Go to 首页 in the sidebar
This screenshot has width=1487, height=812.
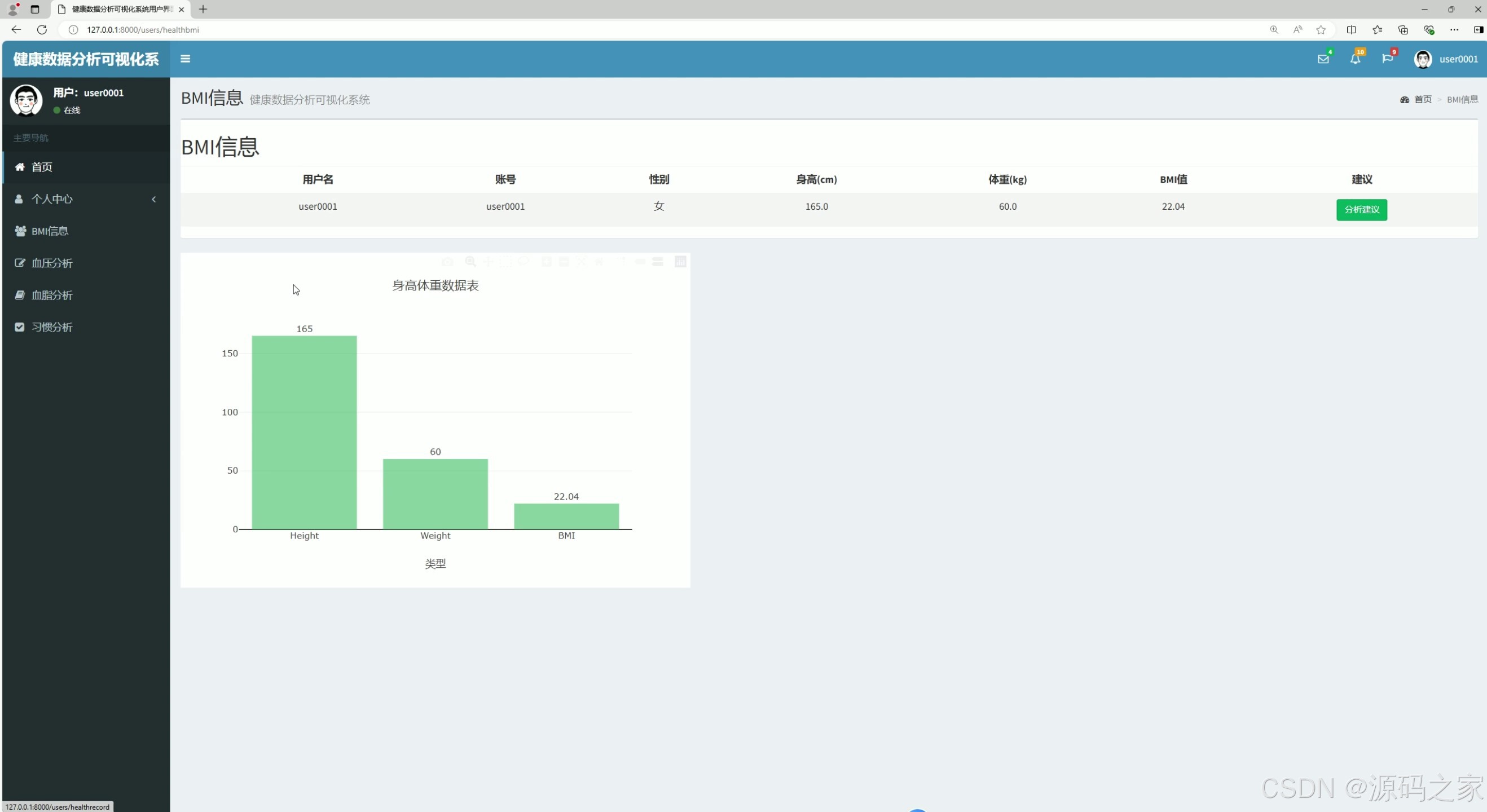42,167
